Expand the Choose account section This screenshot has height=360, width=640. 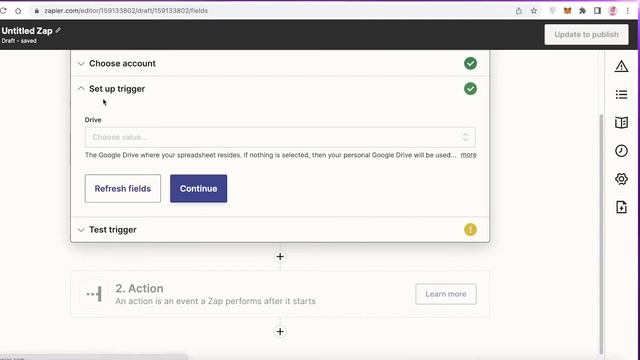[280, 63]
